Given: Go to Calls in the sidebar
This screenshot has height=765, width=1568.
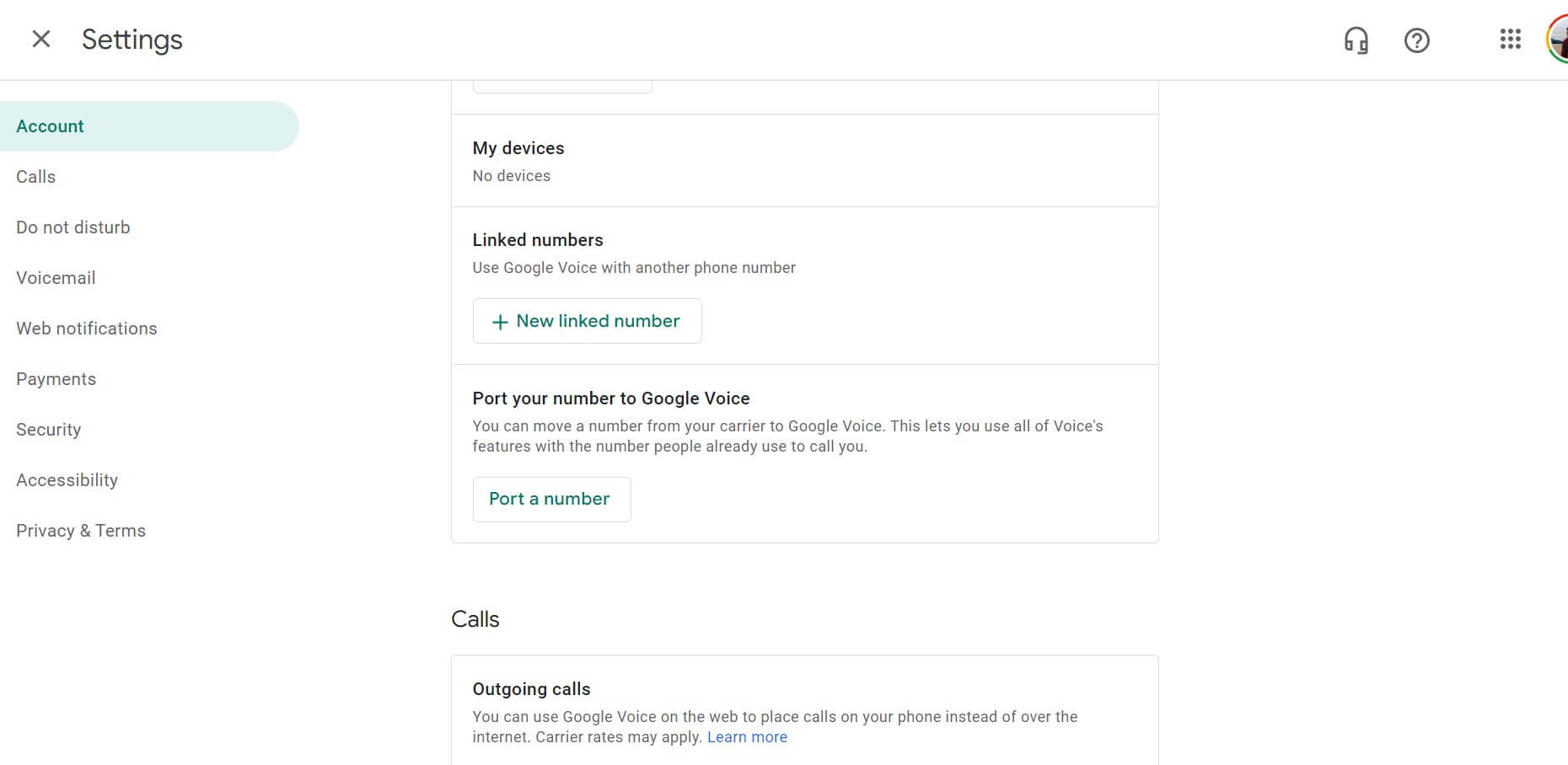Looking at the screenshot, I should click(36, 177).
